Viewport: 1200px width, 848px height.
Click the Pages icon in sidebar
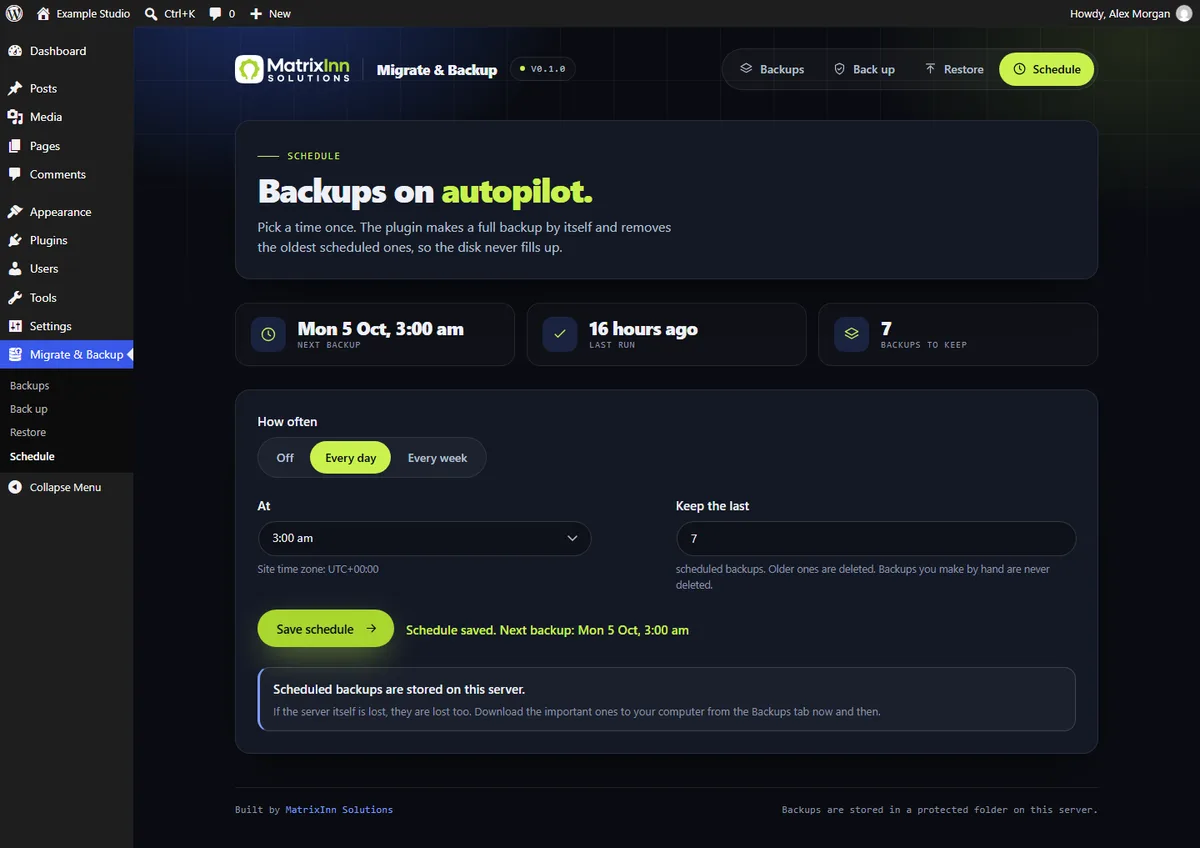tap(15, 146)
